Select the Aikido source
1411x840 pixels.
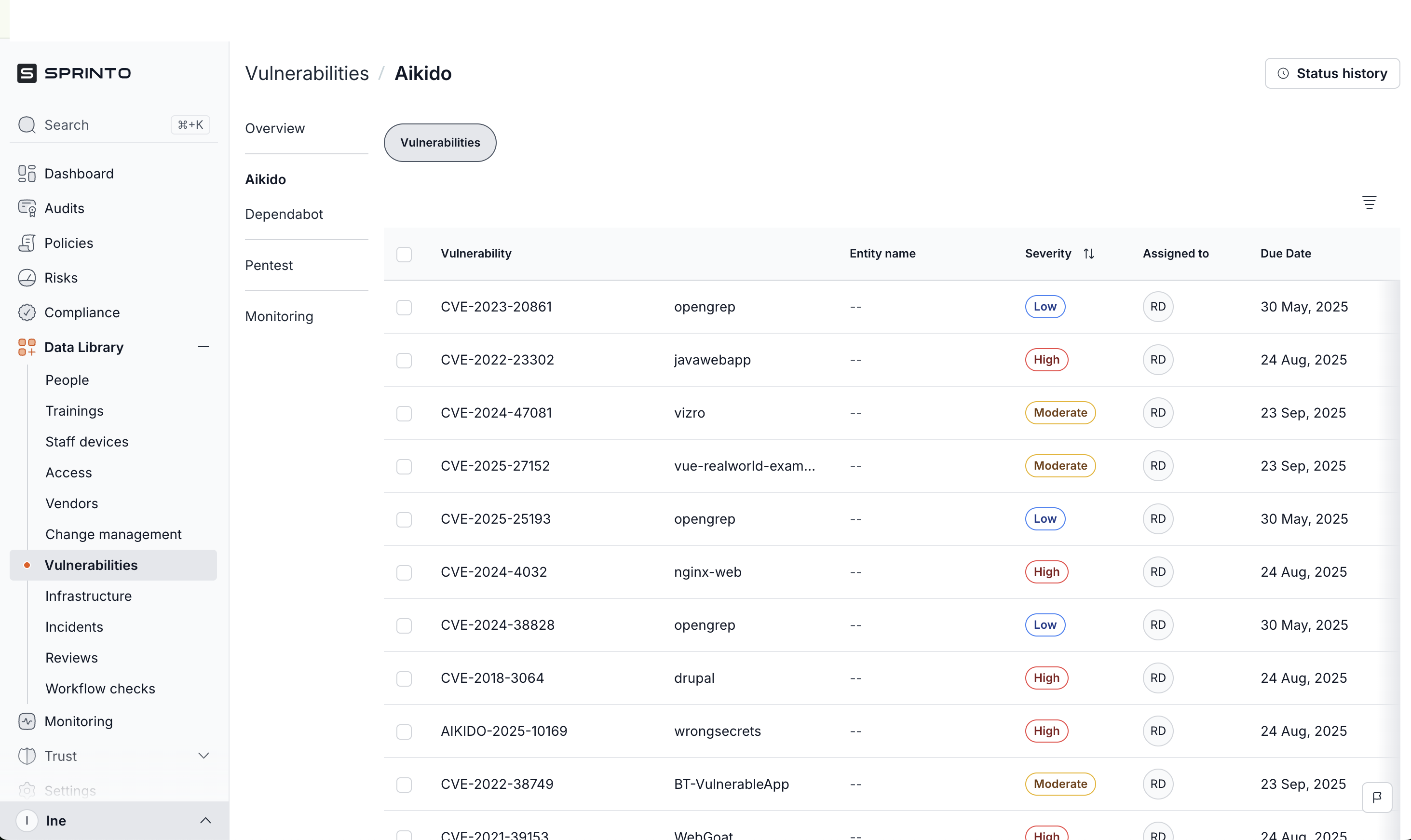(265, 179)
